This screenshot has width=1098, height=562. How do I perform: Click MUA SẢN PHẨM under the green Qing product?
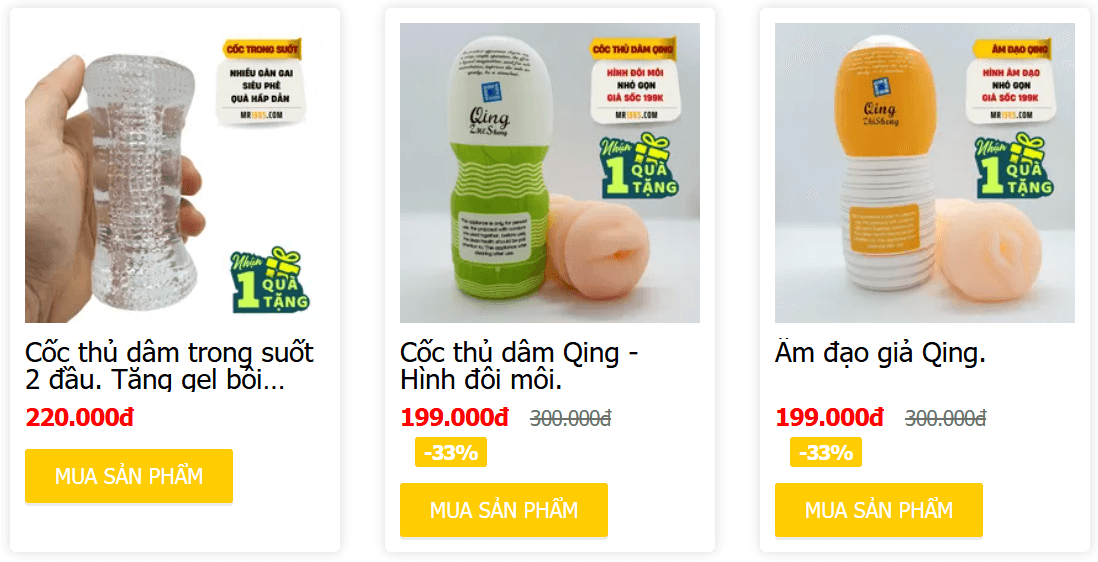[503, 510]
